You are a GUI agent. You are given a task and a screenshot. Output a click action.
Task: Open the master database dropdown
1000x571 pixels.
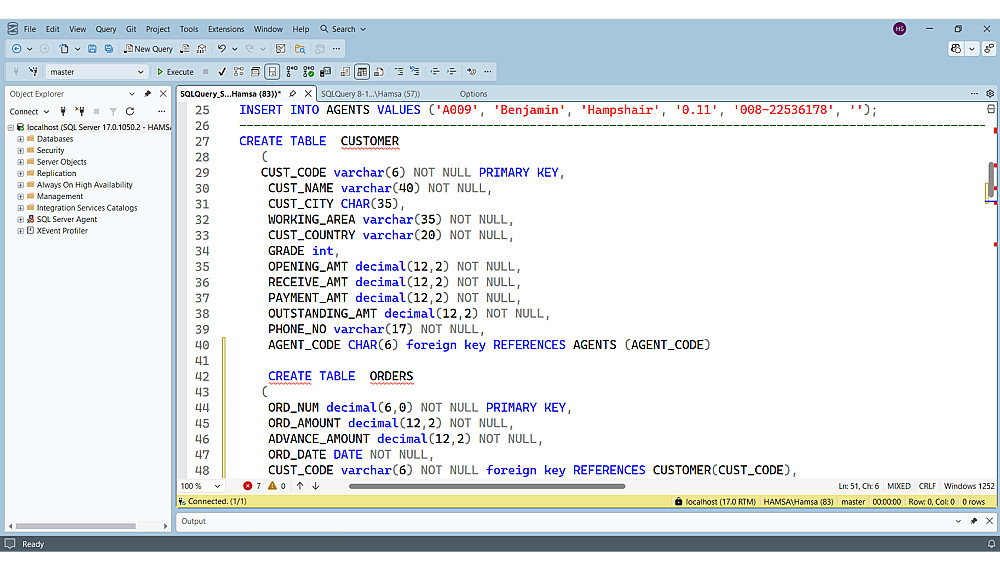[x=140, y=72]
